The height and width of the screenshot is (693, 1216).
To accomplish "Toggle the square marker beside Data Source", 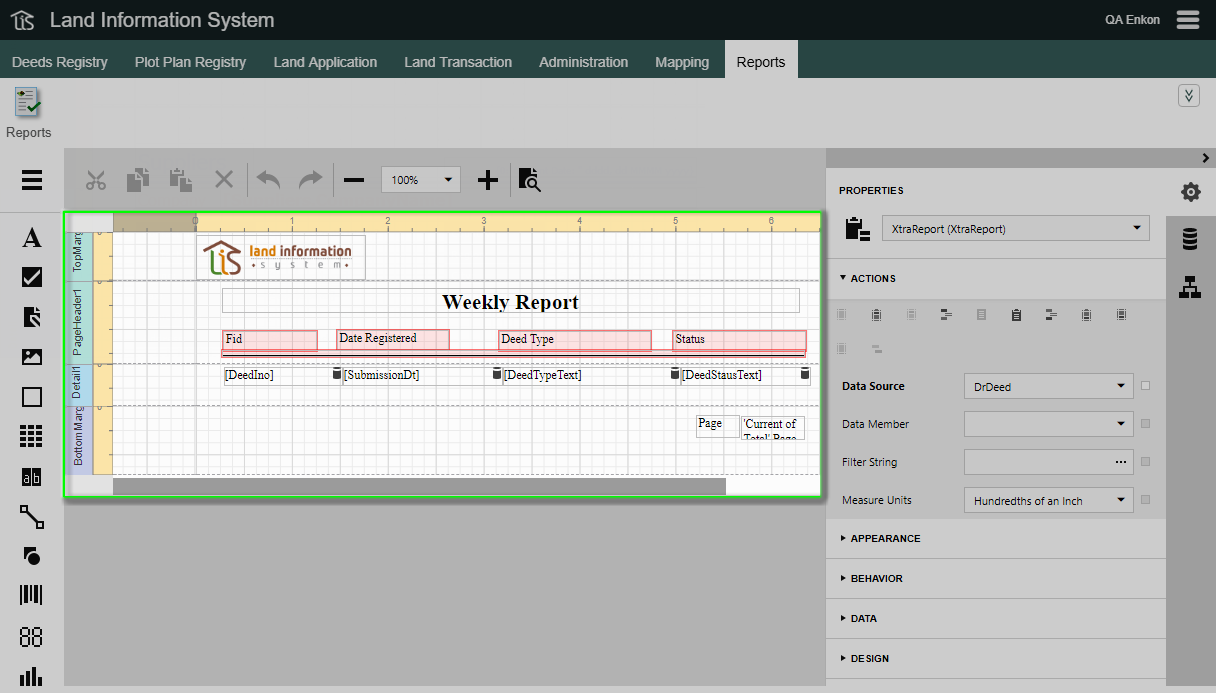I will tap(1145, 386).
